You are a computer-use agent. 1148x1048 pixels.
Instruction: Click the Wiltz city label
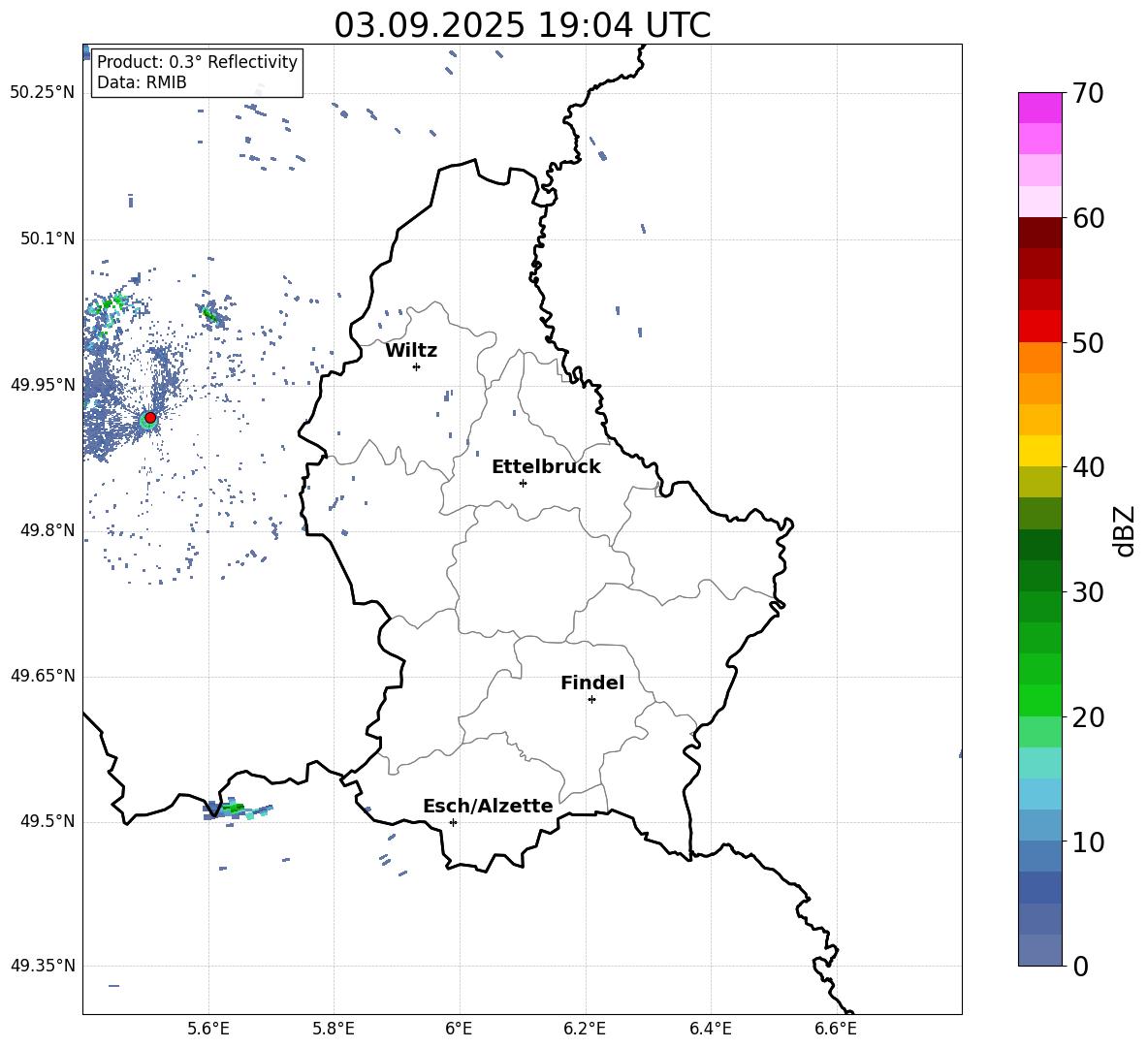point(411,351)
